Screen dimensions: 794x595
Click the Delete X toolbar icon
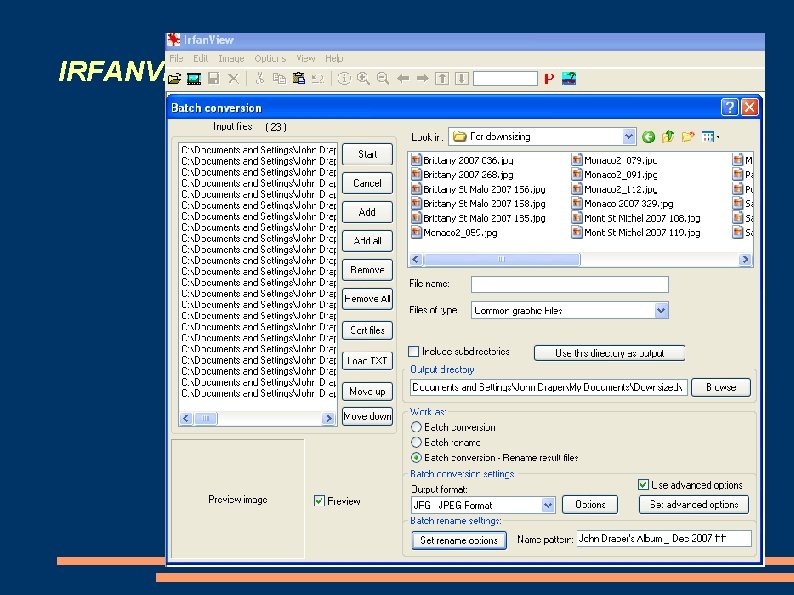(x=233, y=78)
